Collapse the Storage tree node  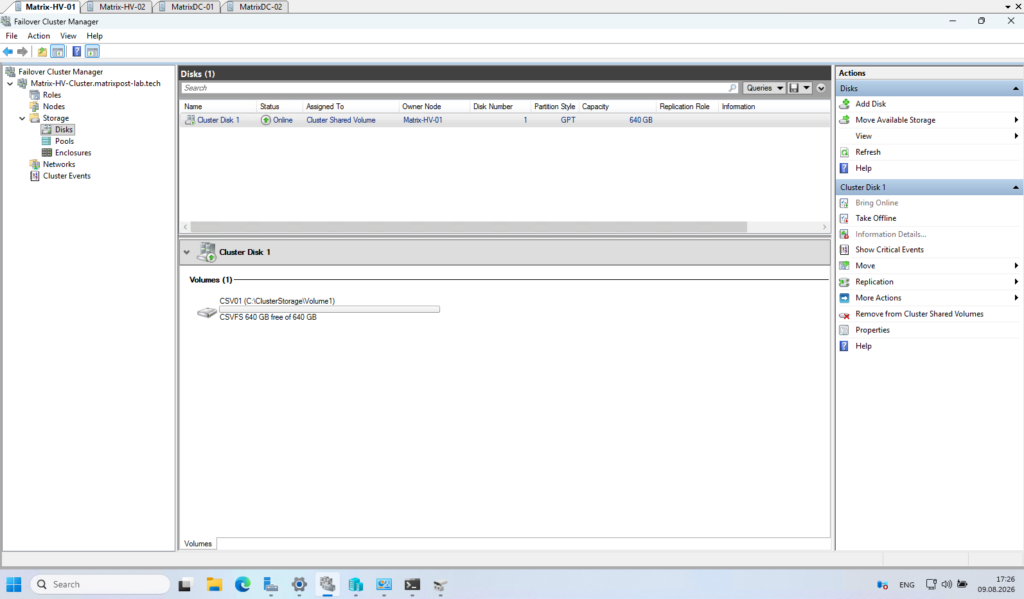click(x=22, y=118)
